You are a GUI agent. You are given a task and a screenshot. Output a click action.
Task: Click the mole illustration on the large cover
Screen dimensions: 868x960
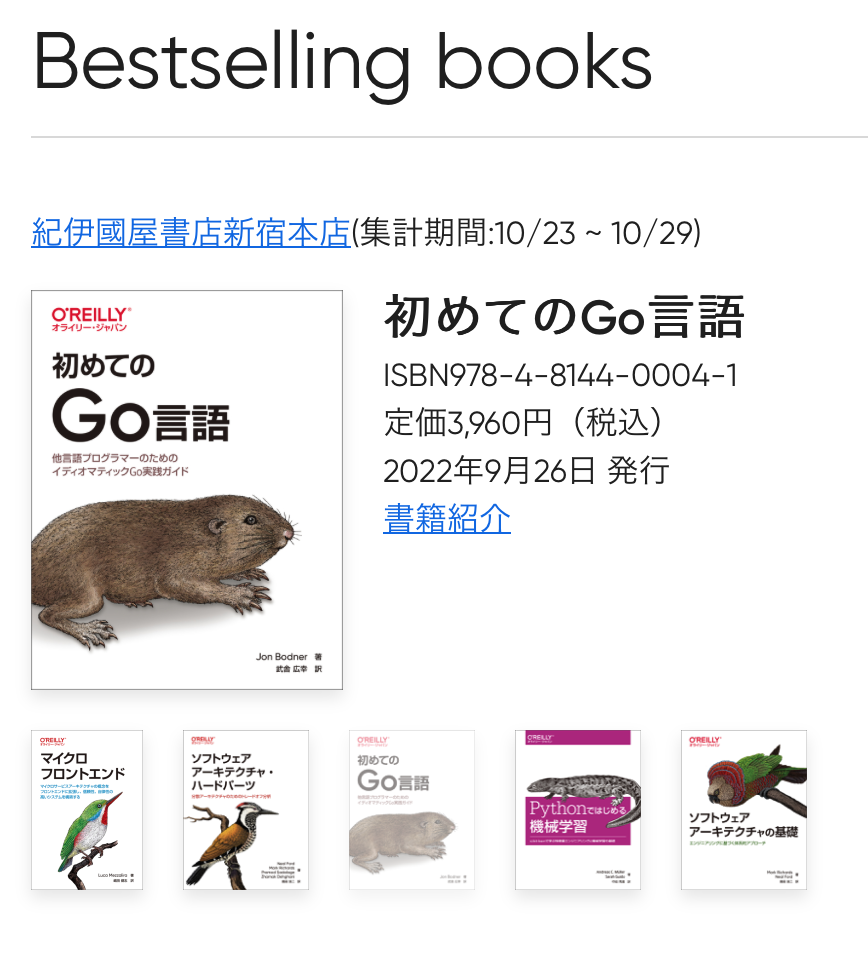point(164,569)
